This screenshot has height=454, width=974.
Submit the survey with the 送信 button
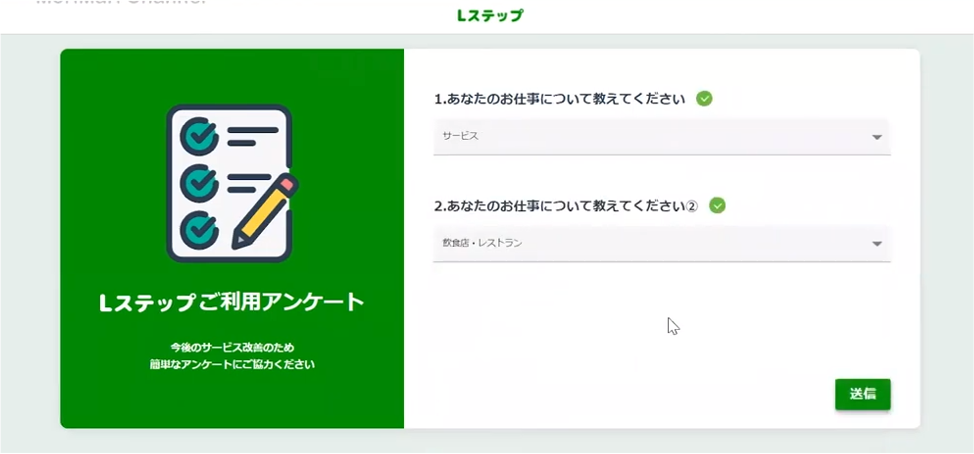coord(863,394)
